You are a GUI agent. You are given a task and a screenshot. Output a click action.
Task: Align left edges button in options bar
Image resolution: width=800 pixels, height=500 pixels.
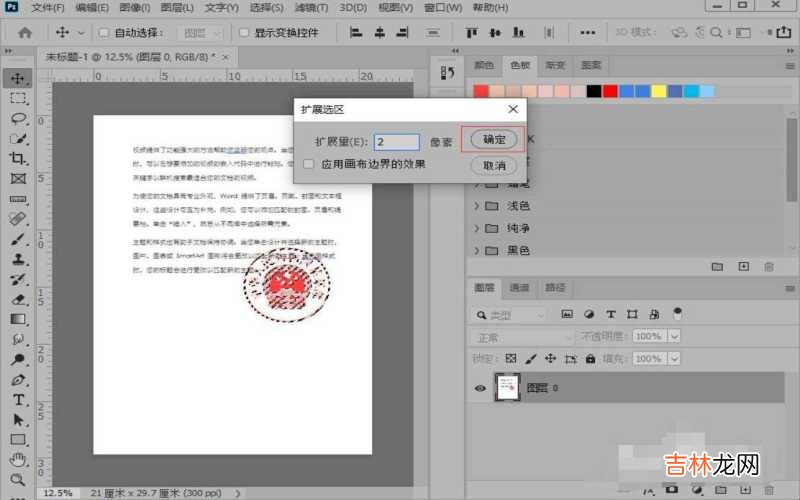356,33
